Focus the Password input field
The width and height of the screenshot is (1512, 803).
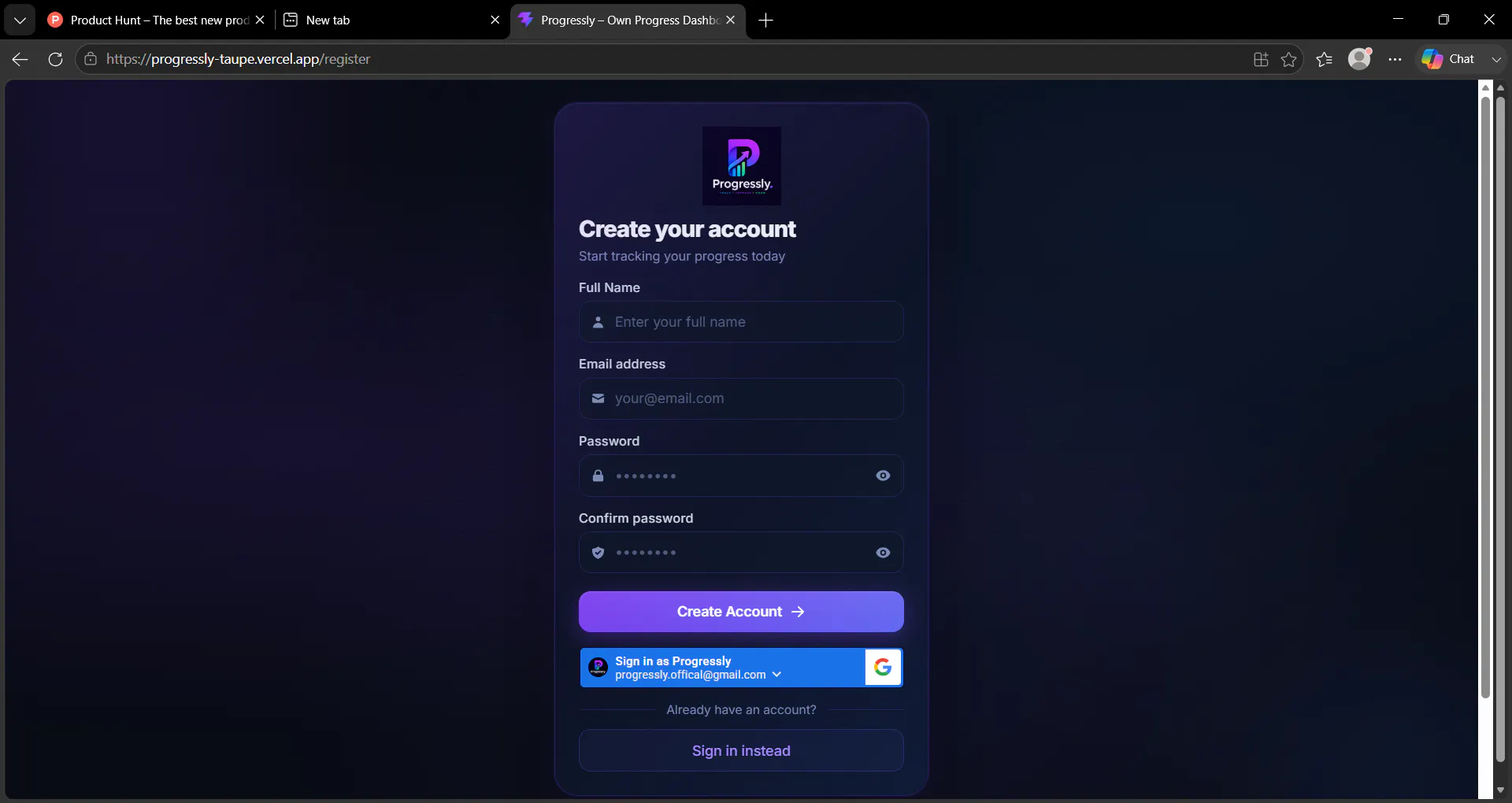tap(741, 476)
